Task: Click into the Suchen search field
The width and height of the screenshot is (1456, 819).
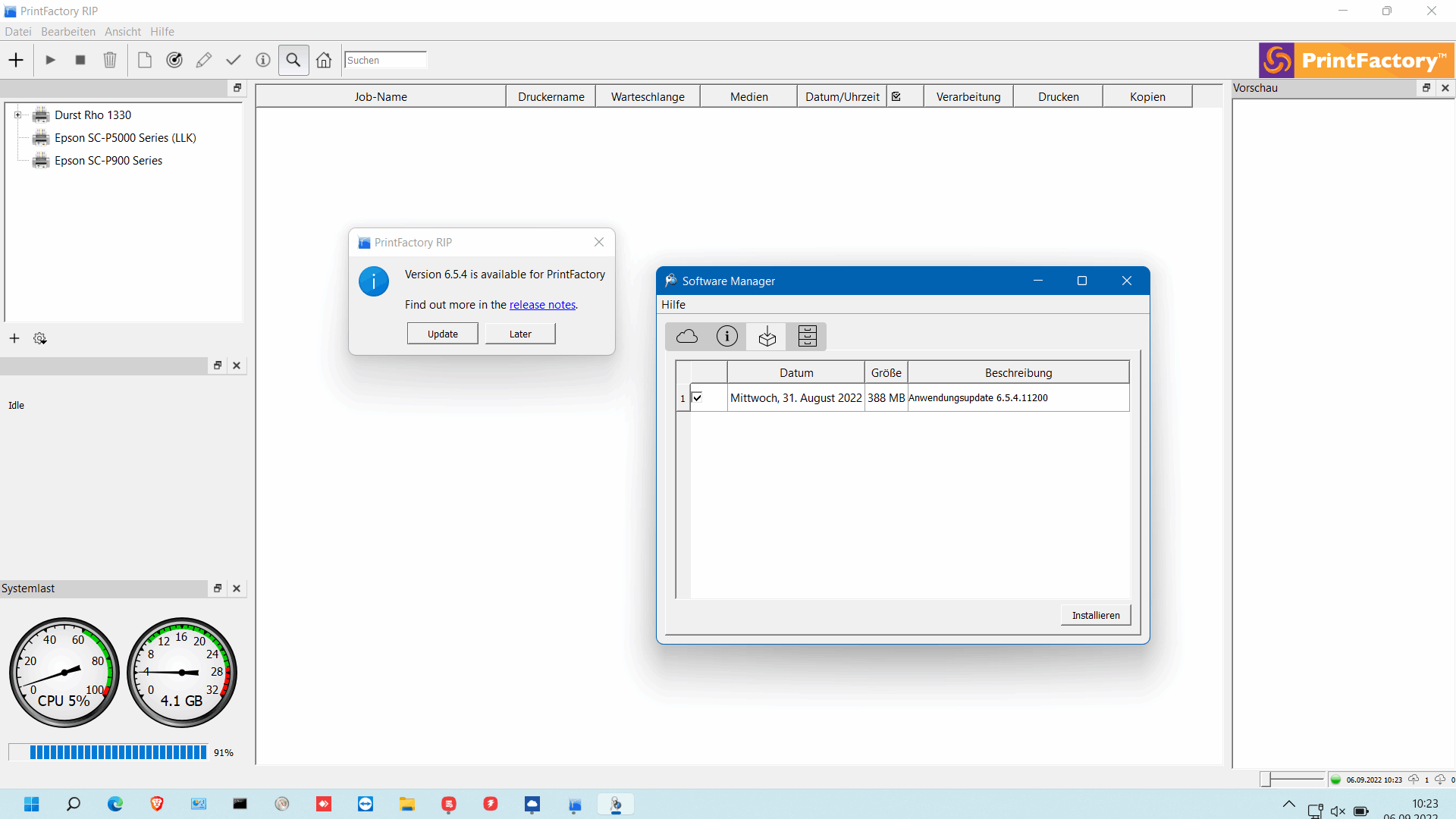Action: [x=385, y=60]
